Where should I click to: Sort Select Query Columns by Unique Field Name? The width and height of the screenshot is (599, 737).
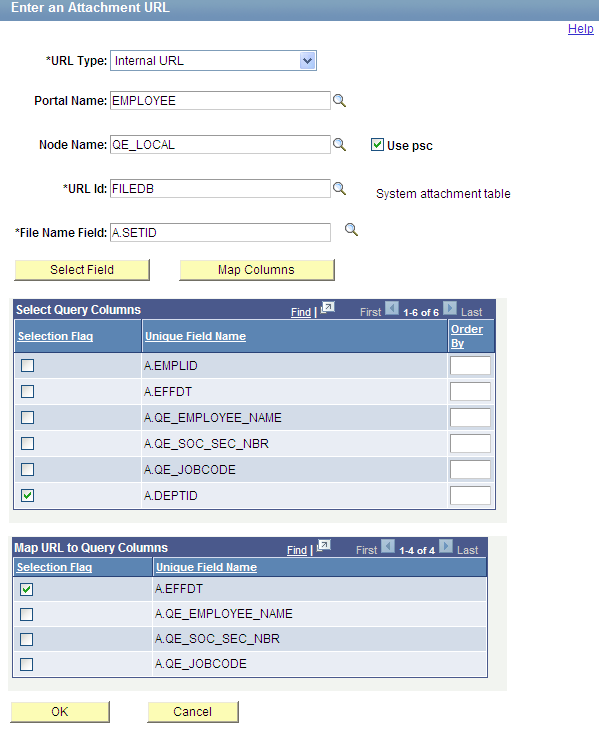click(x=196, y=336)
